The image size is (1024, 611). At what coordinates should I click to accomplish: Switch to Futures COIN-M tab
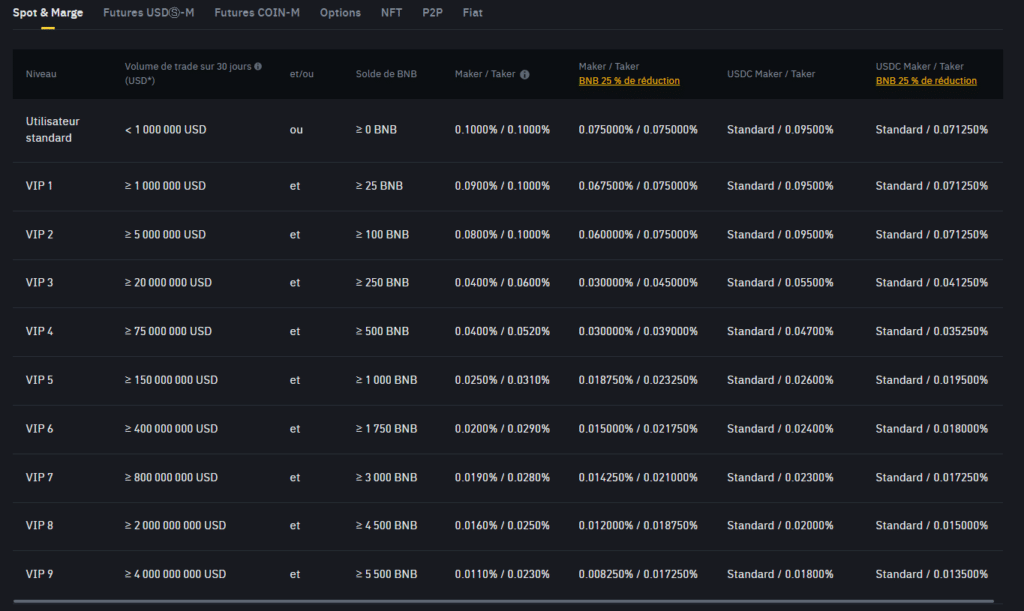tap(257, 12)
